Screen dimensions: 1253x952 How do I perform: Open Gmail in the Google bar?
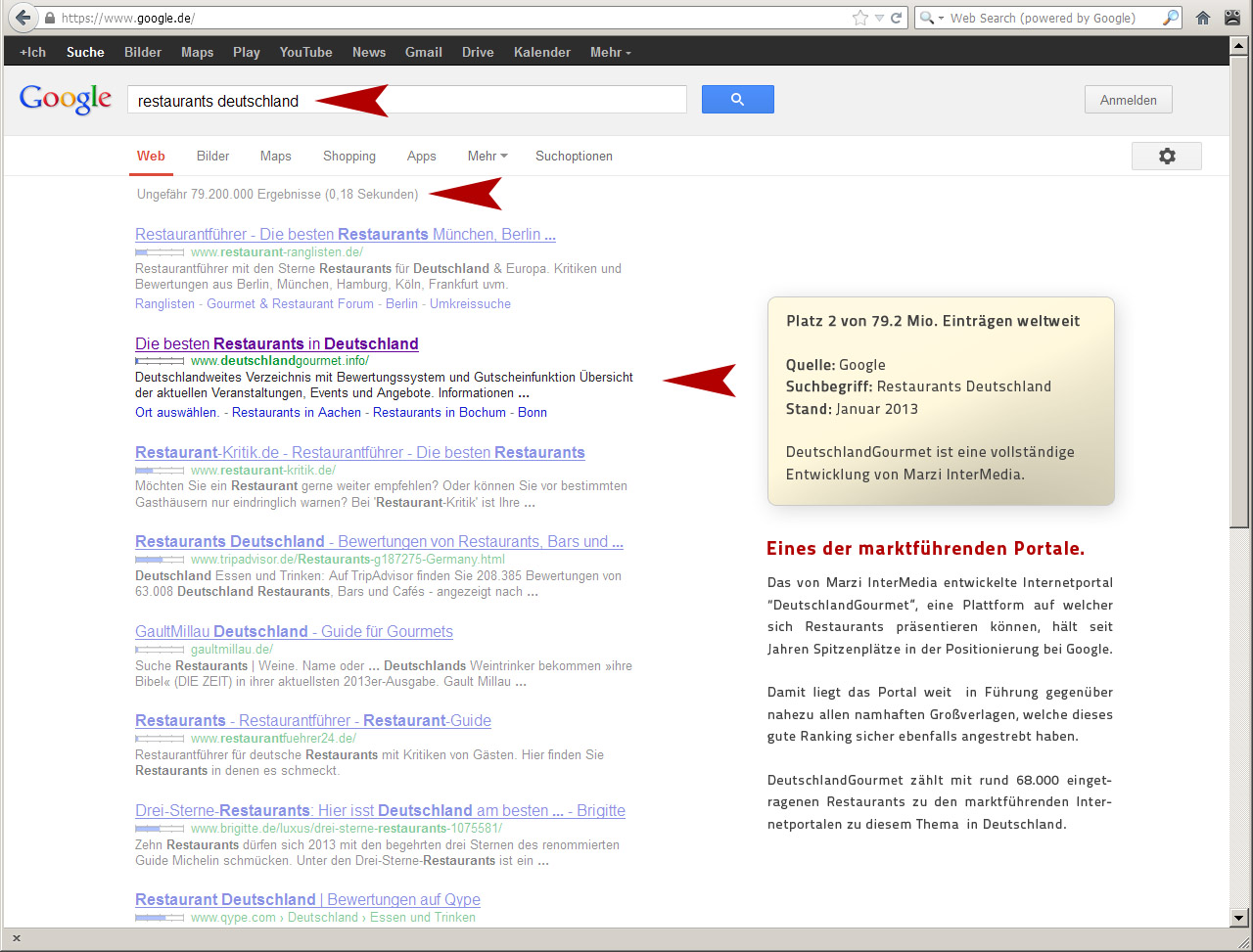424,52
